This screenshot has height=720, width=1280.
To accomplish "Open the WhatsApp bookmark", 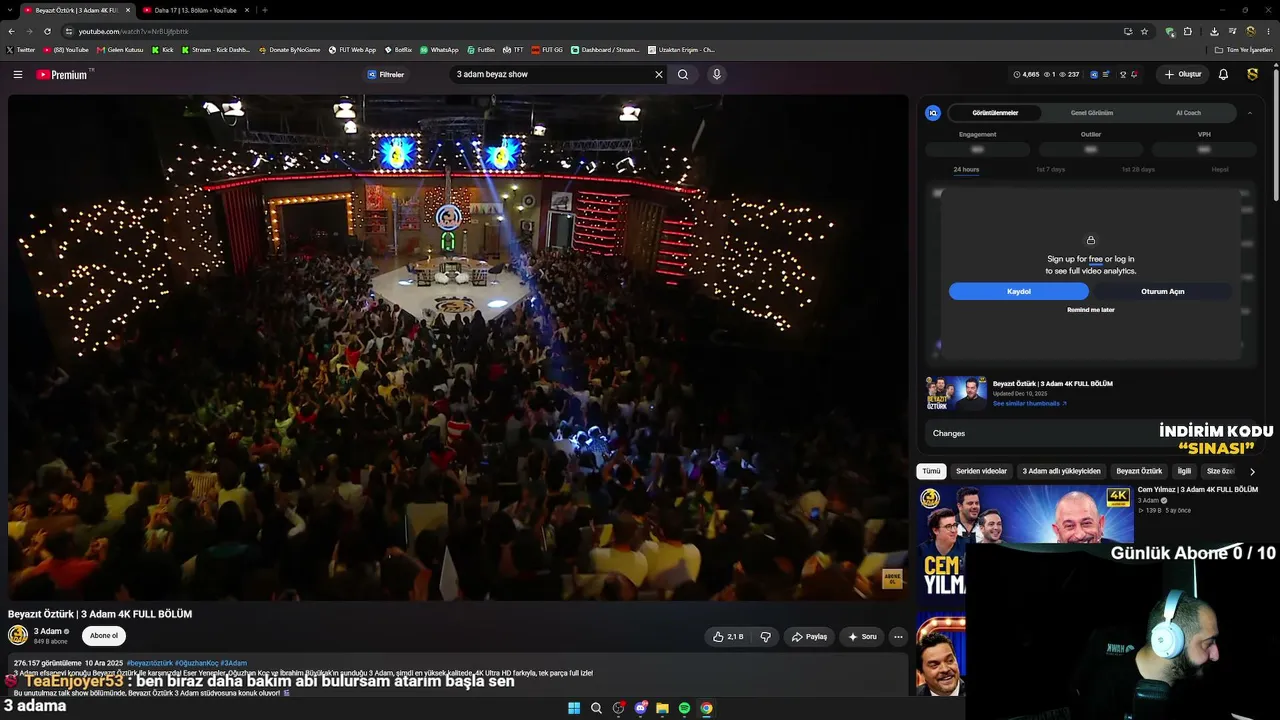I will point(439,50).
